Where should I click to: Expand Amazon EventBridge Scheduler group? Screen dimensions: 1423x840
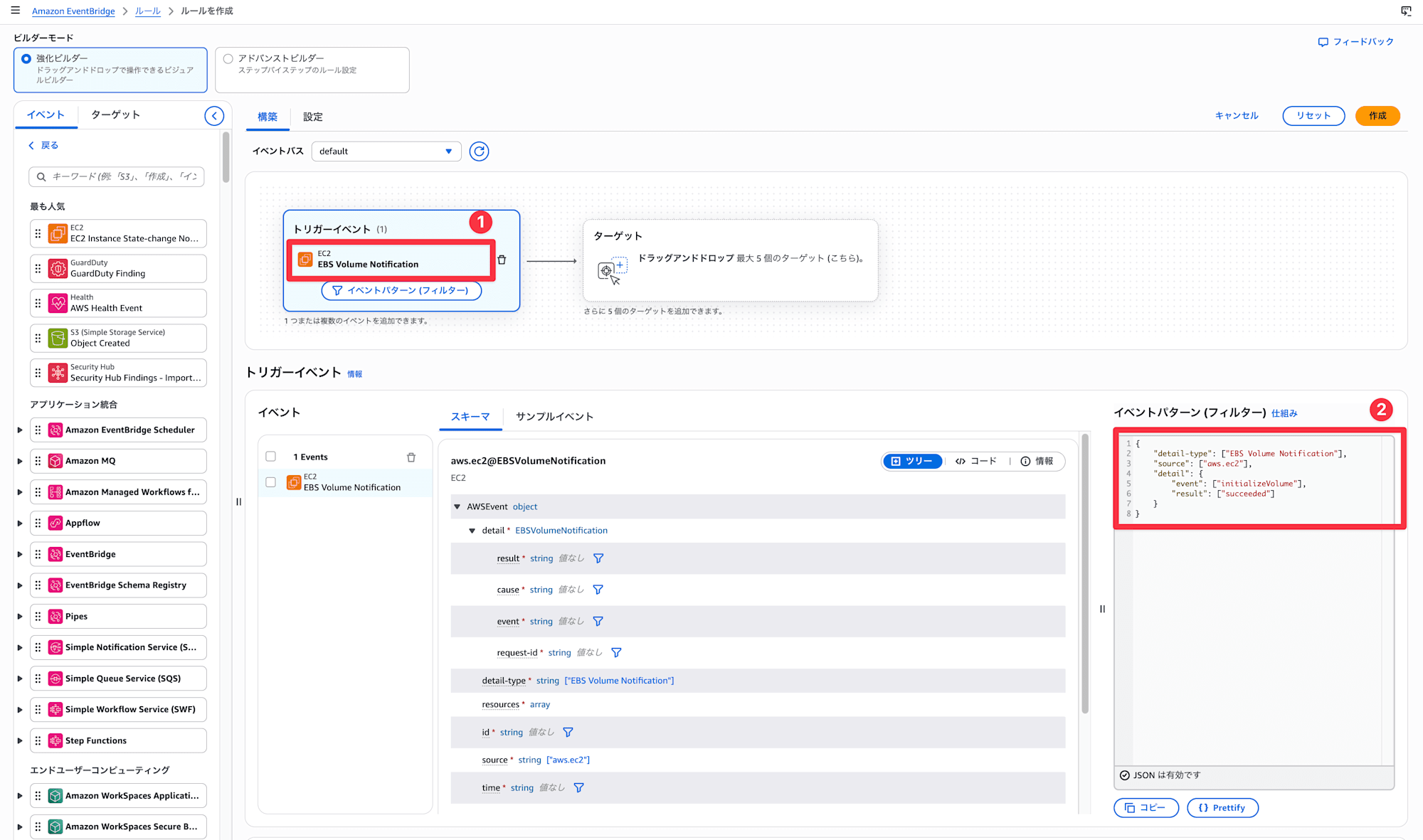click(20, 430)
